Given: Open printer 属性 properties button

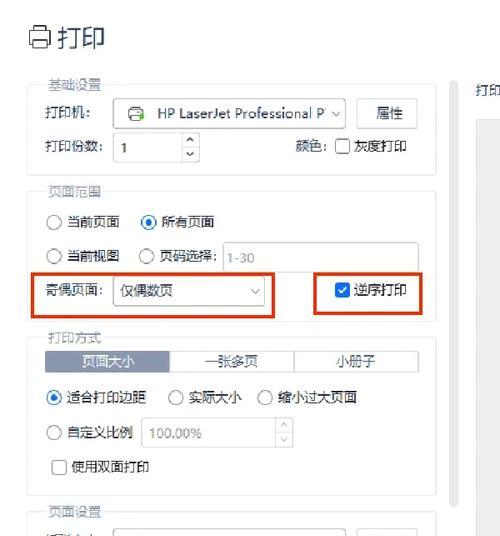Looking at the screenshot, I should [387, 113].
